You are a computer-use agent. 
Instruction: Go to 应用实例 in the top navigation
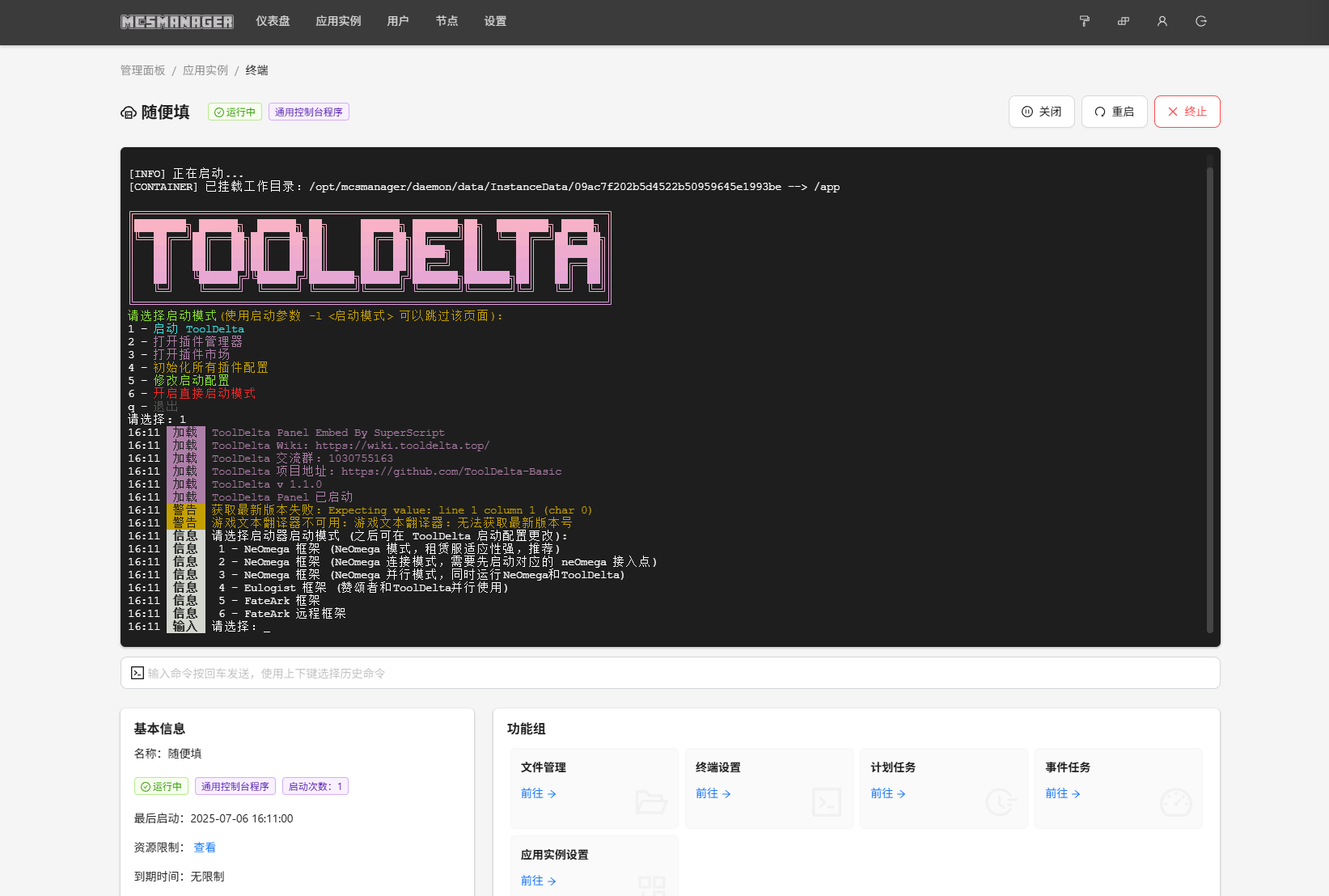(x=338, y=21)
